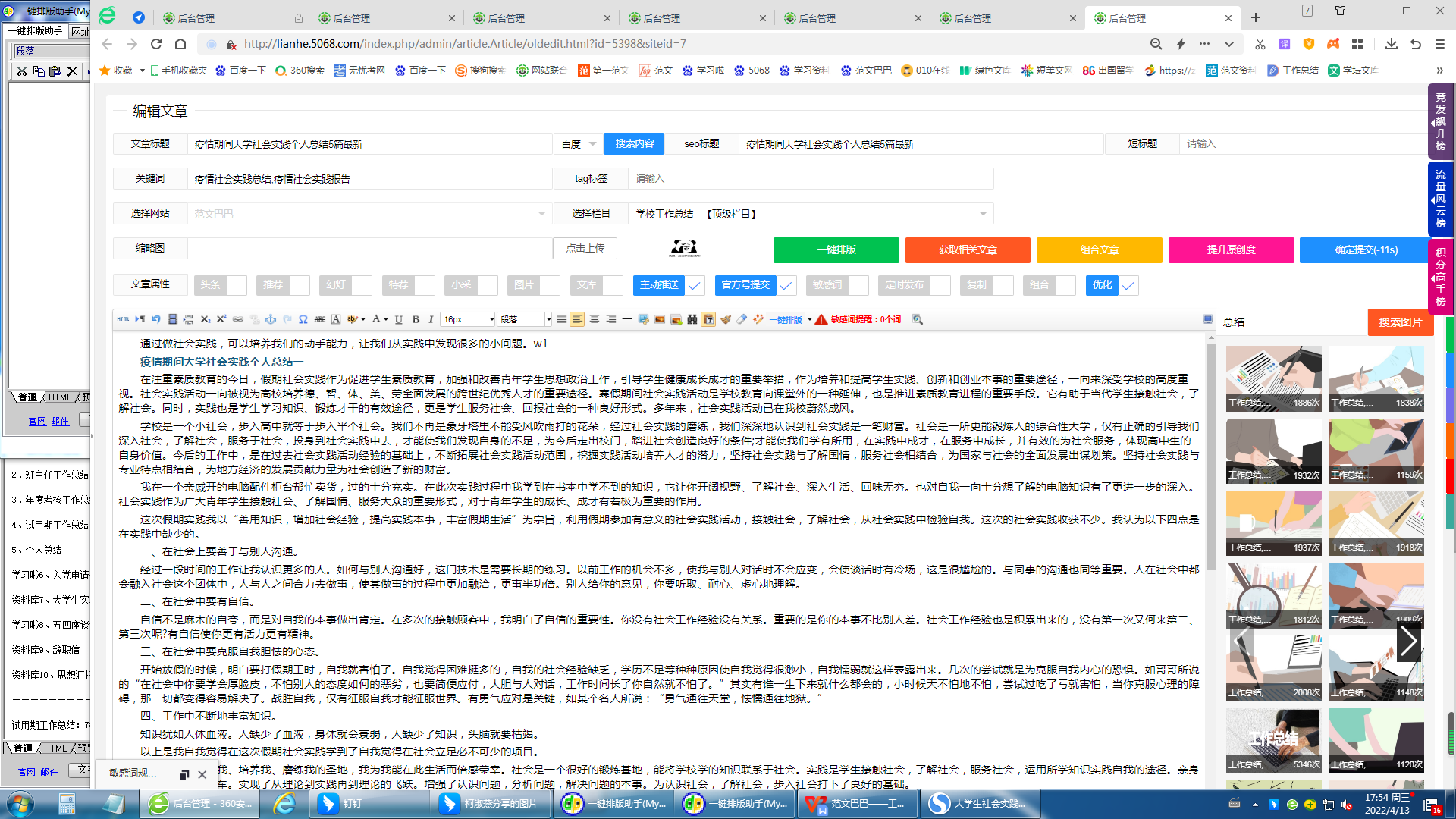Click the 提升原创度 button
This screenshot has width=1456, height=819.
1231,249
